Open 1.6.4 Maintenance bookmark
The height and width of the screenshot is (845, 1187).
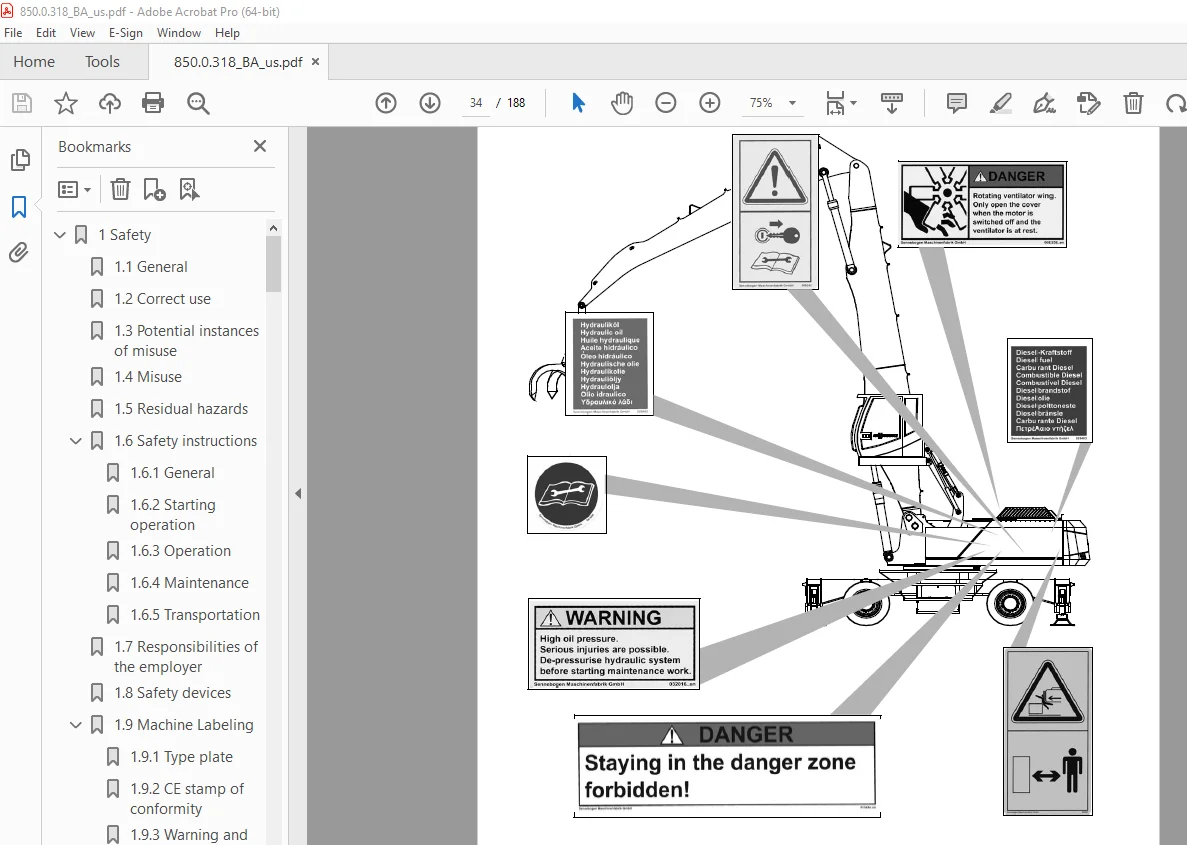(189, 583)
